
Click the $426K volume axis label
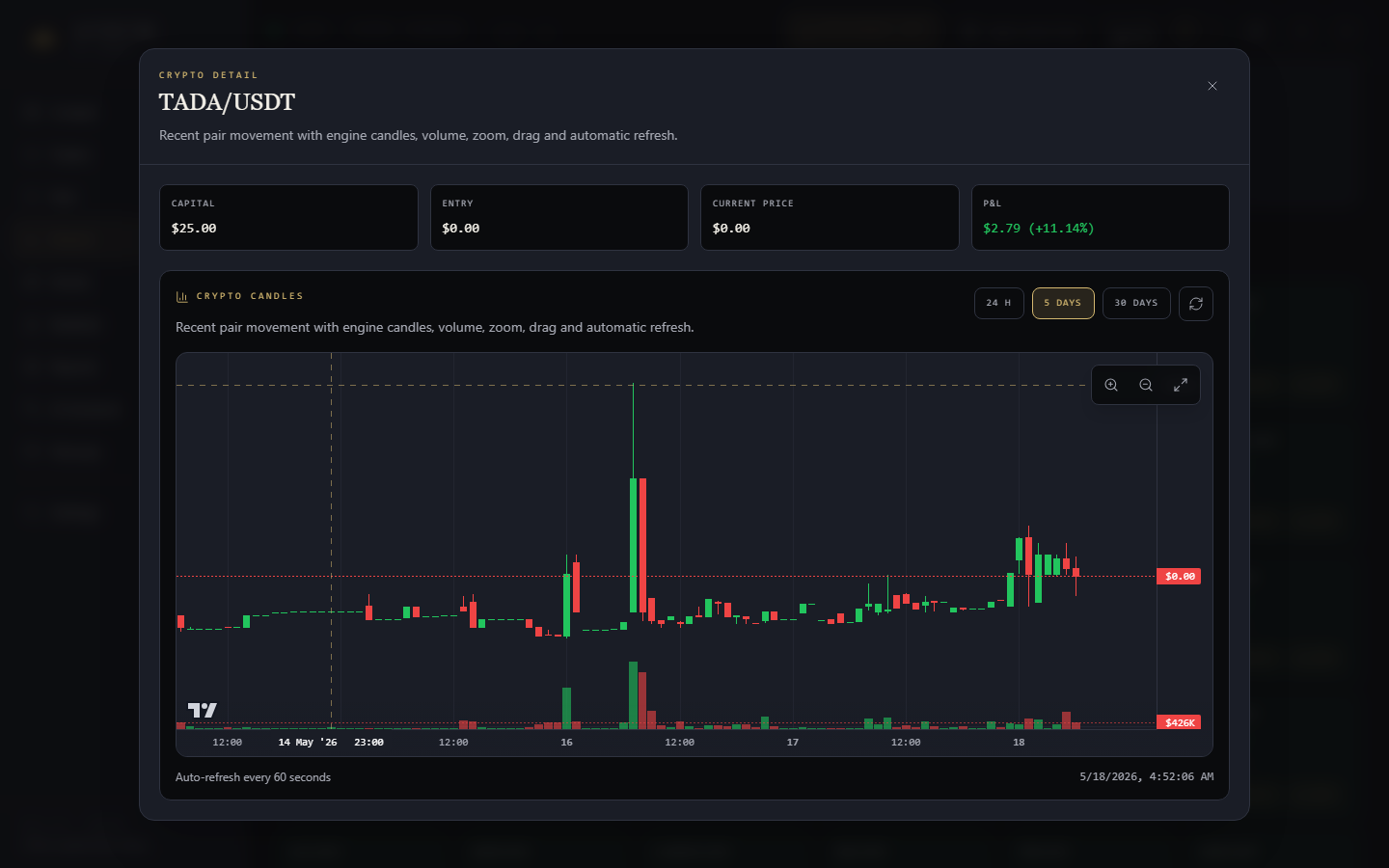[1179, 722]
